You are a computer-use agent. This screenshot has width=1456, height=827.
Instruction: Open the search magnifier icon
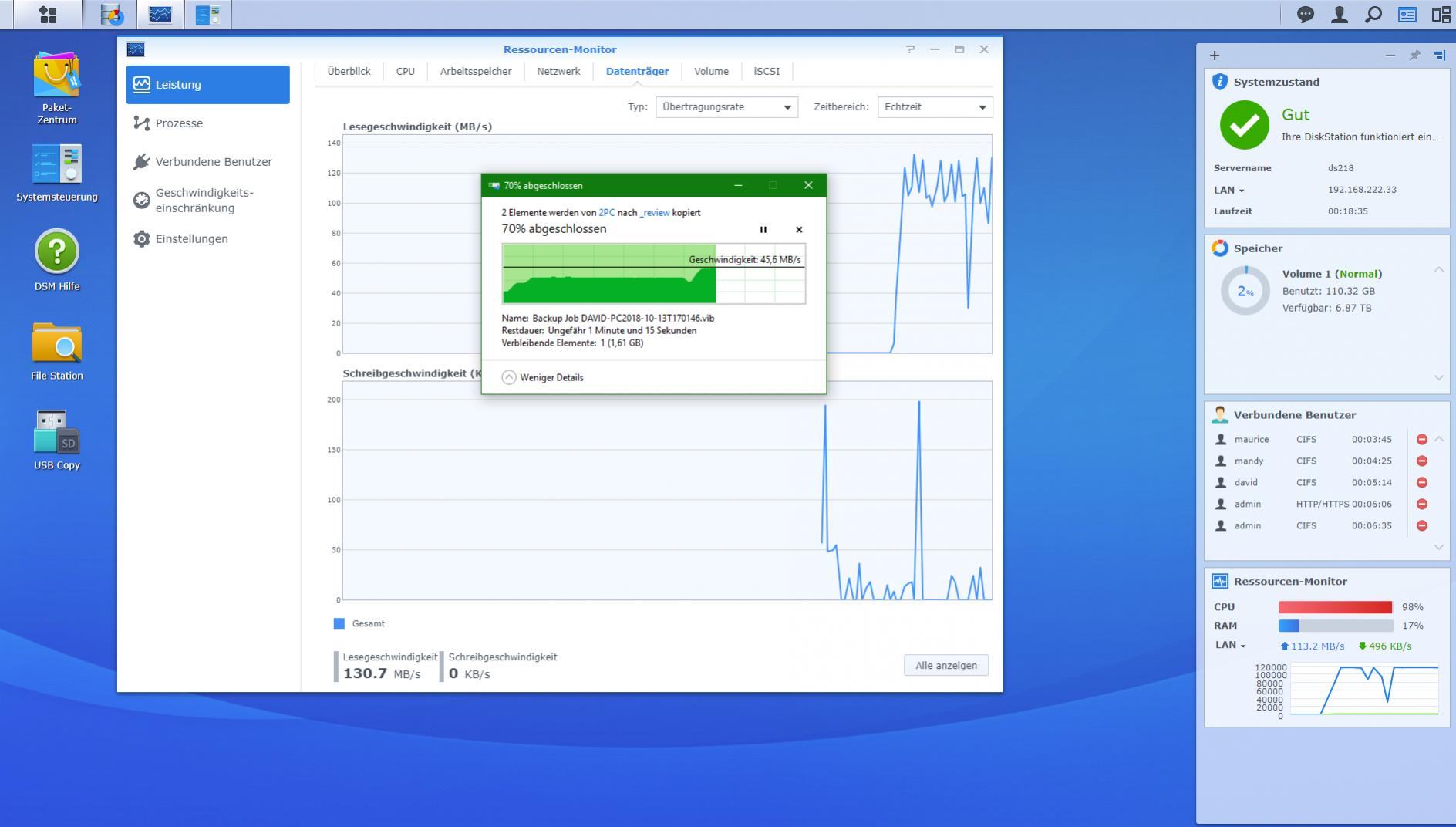(1373, 15)
